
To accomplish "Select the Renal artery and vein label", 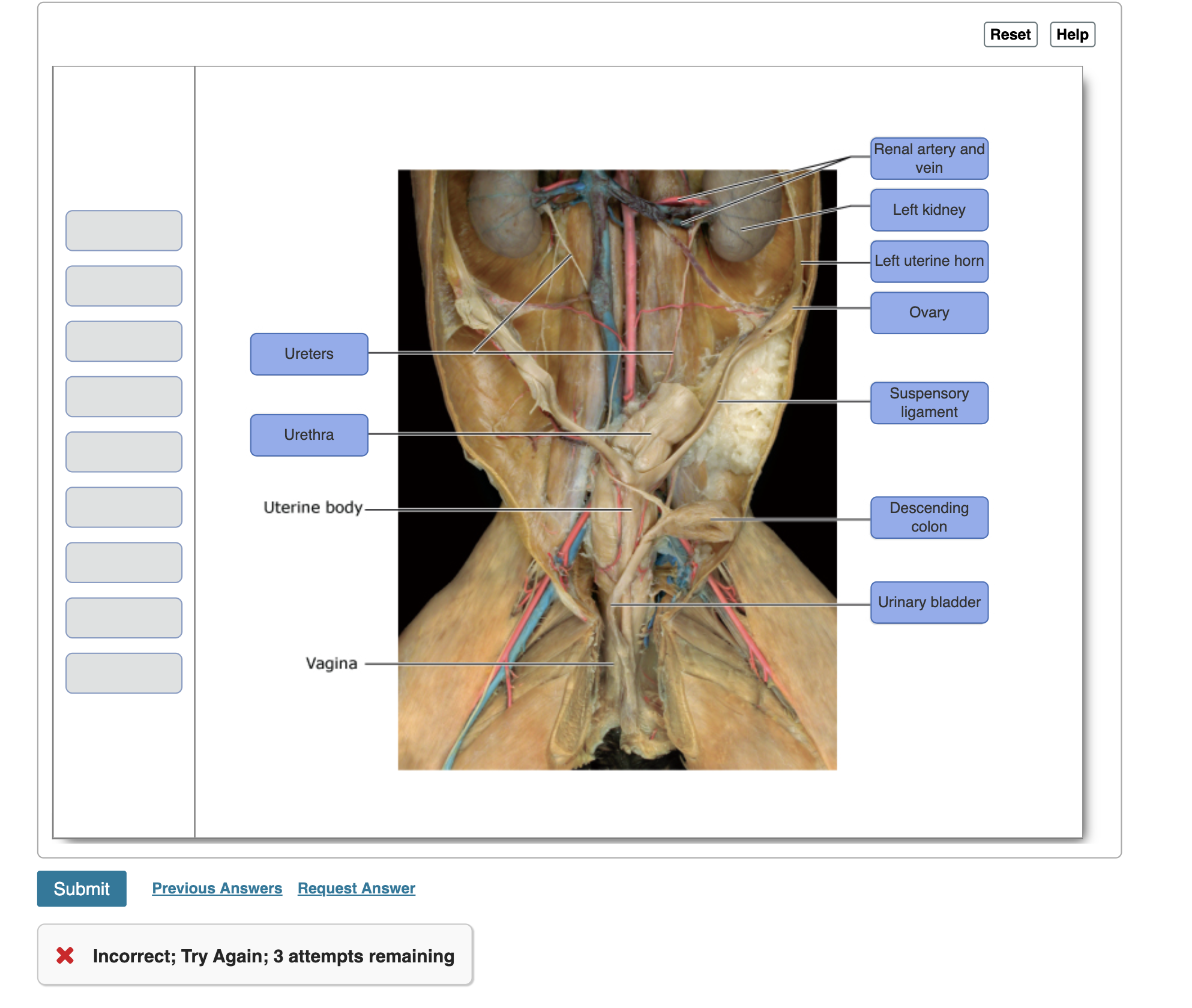I will 929,158.
